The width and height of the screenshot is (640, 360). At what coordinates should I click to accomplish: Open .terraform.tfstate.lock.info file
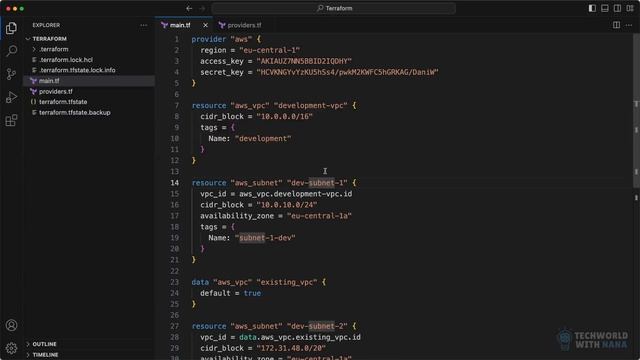(77, 70)
